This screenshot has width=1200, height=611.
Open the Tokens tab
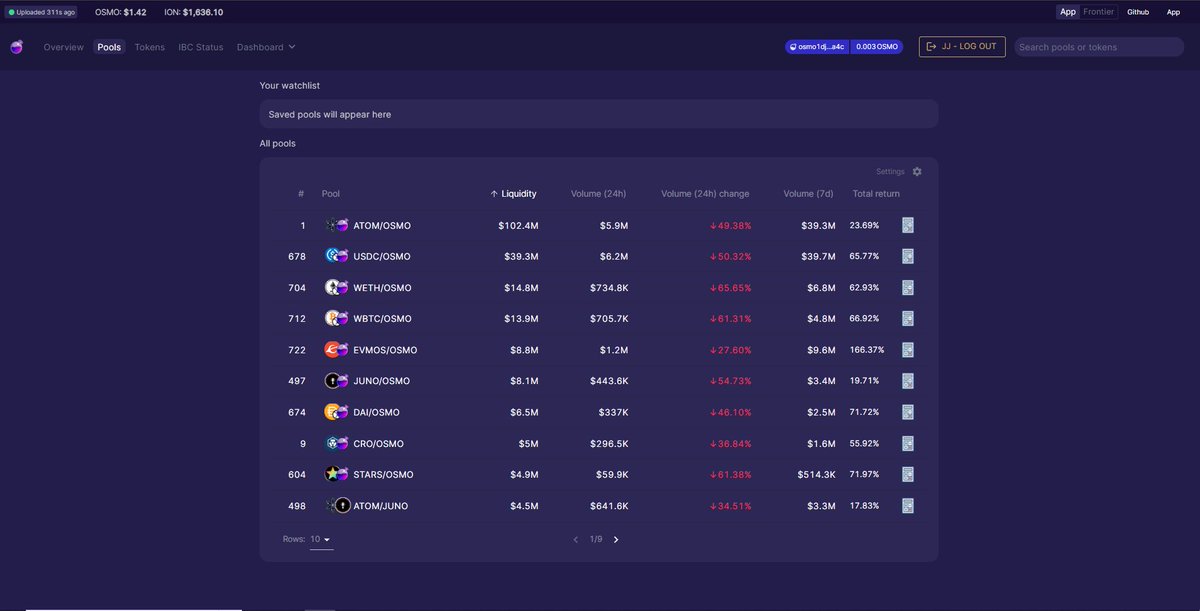pyautogui.click(x=150, y=47)
